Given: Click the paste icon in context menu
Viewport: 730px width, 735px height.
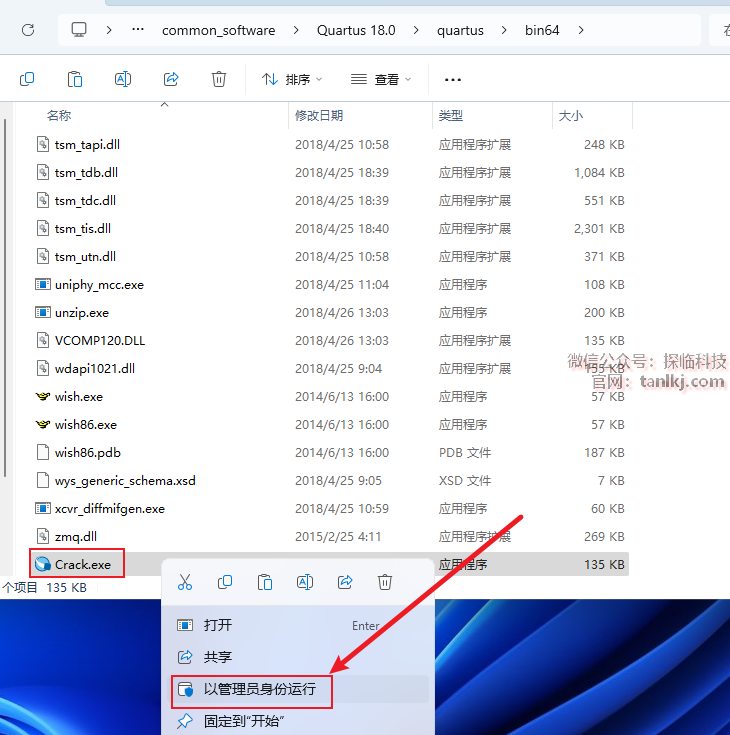Looking at the screenshot, I should (265, 582).
